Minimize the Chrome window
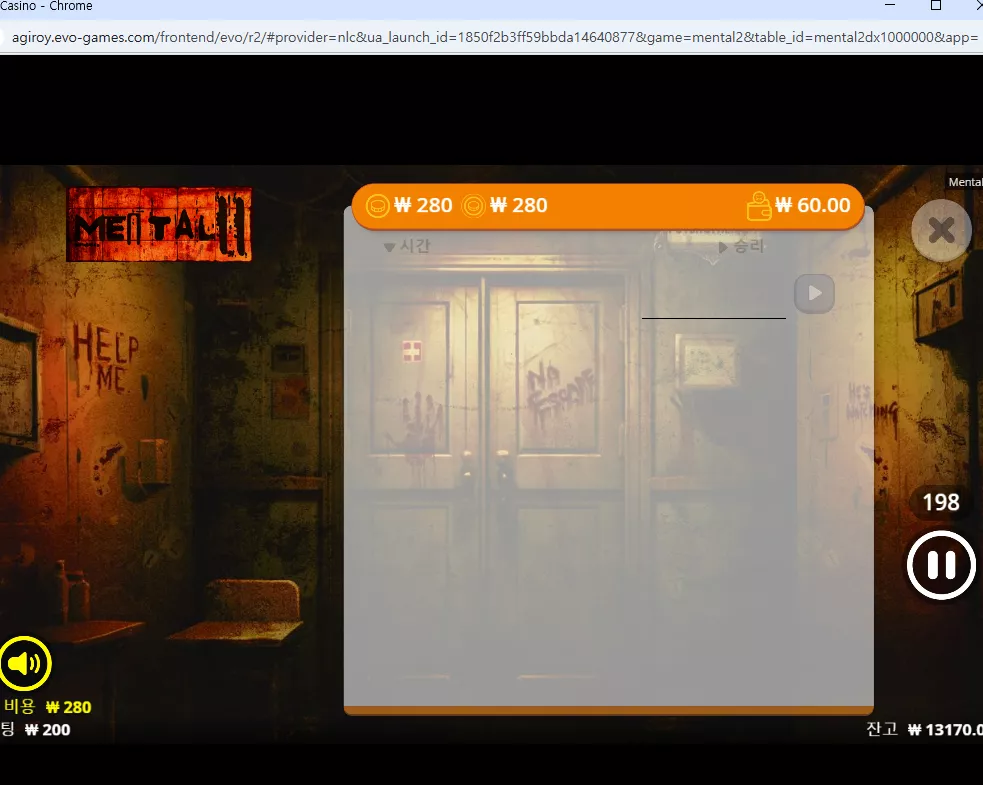This screenshot has height=785, width=983. pyautogui.click(x=889, y=5)
